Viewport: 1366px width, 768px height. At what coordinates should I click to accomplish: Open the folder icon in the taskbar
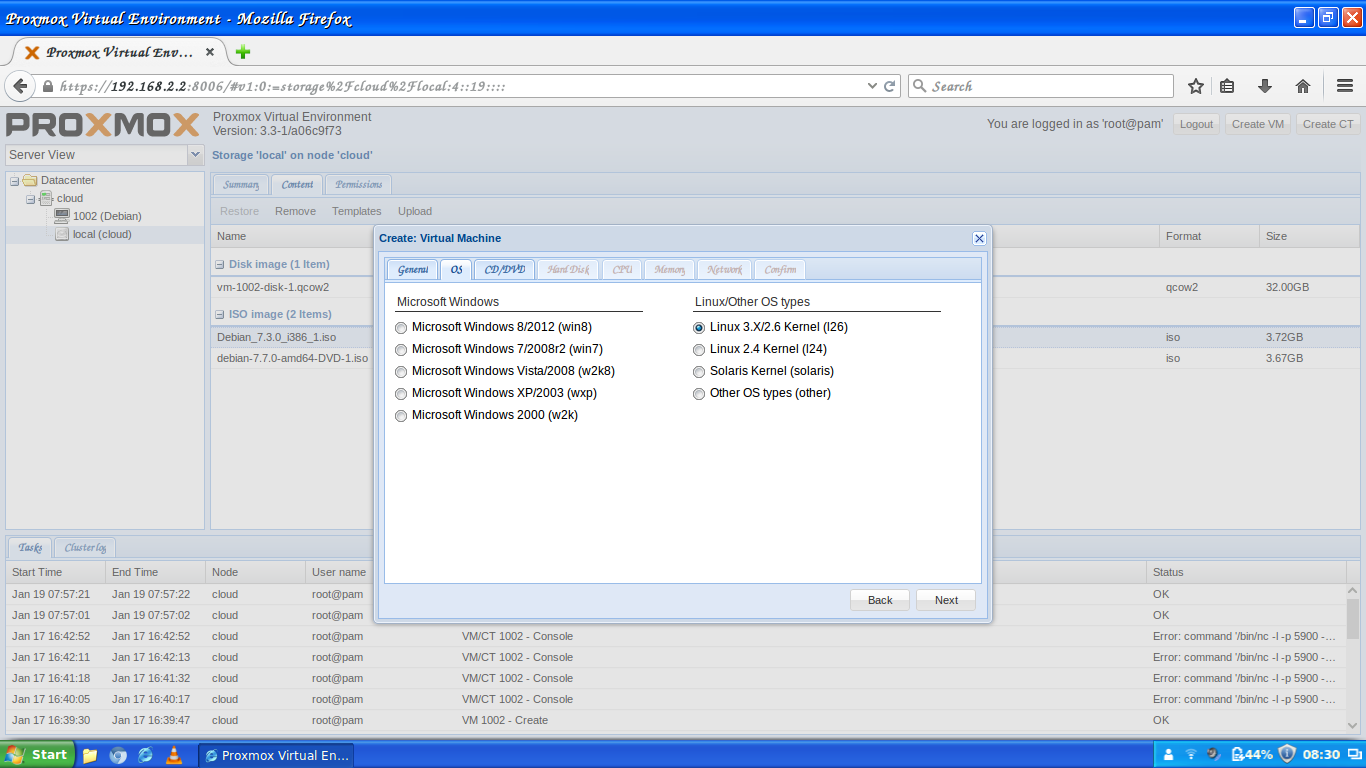coord(90,755)
